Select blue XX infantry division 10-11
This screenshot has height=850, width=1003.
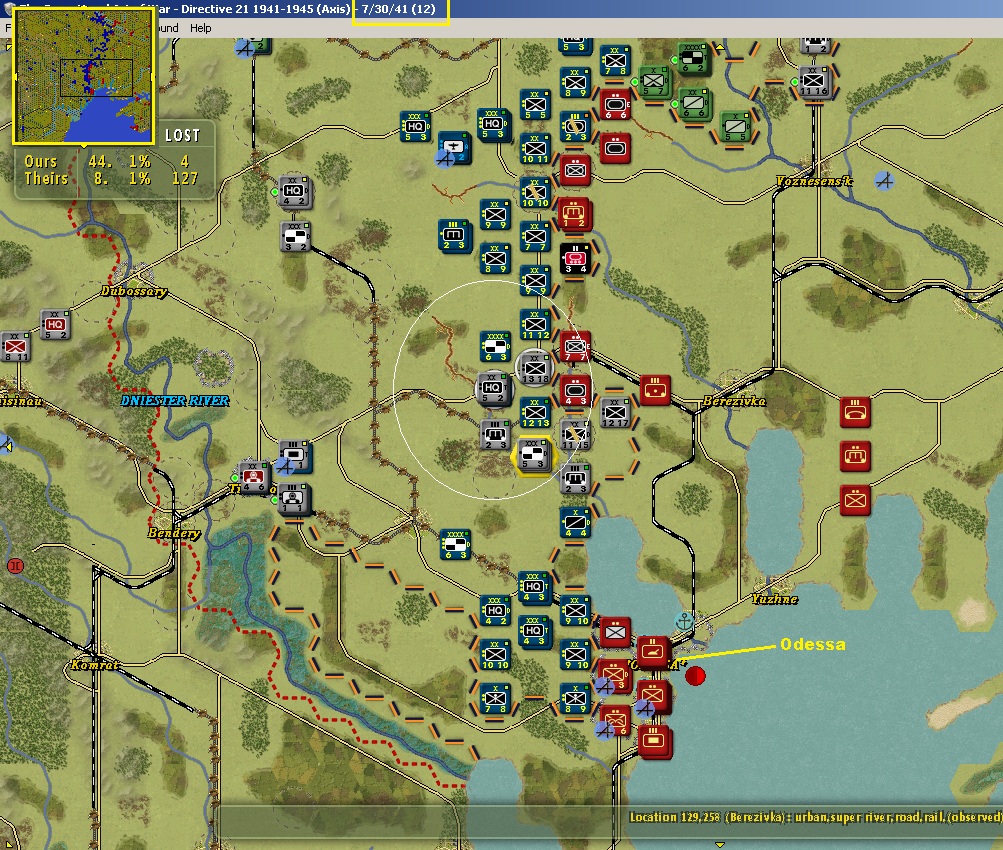[x=535, y=149]
